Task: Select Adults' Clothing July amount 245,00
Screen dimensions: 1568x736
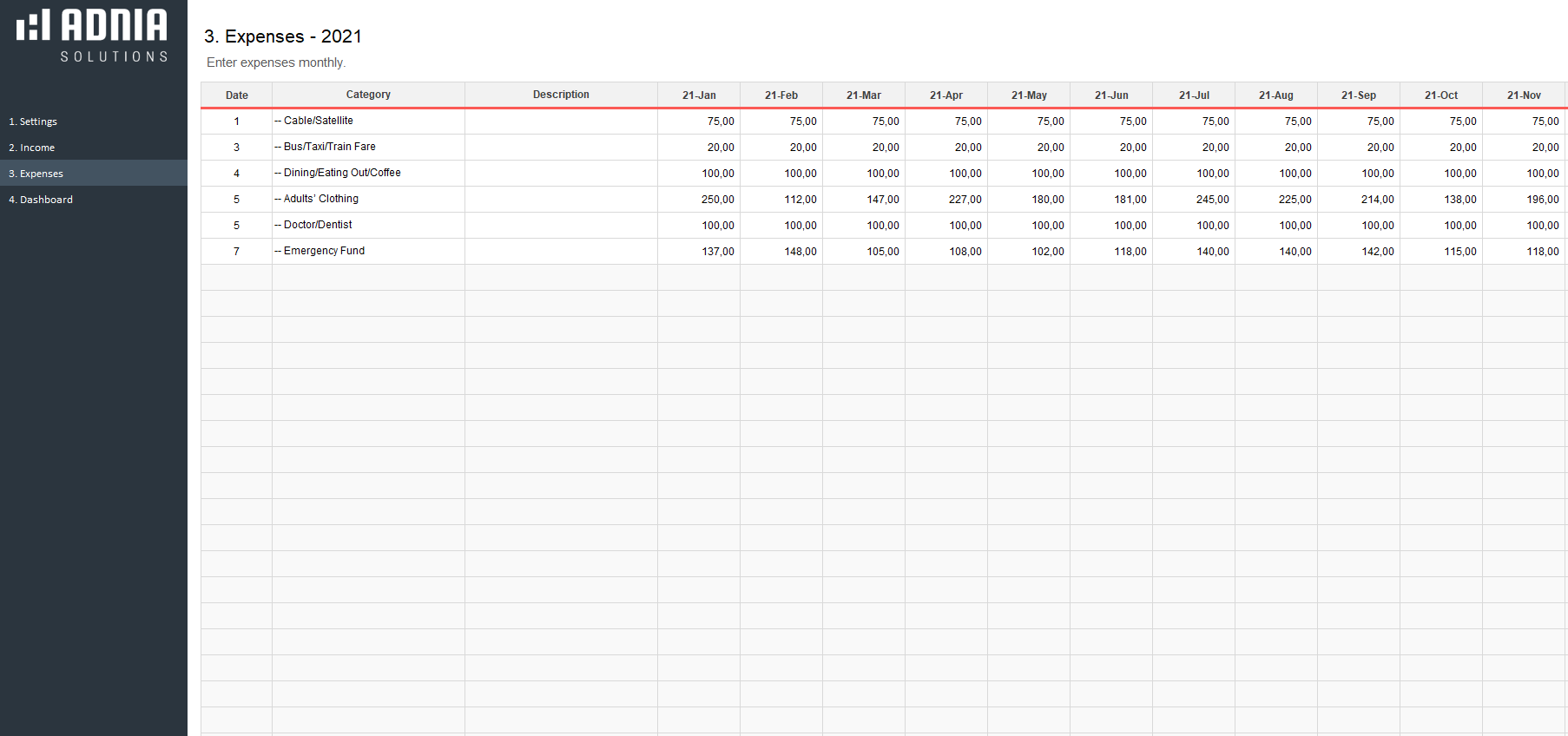Action: click(1194, 200)
